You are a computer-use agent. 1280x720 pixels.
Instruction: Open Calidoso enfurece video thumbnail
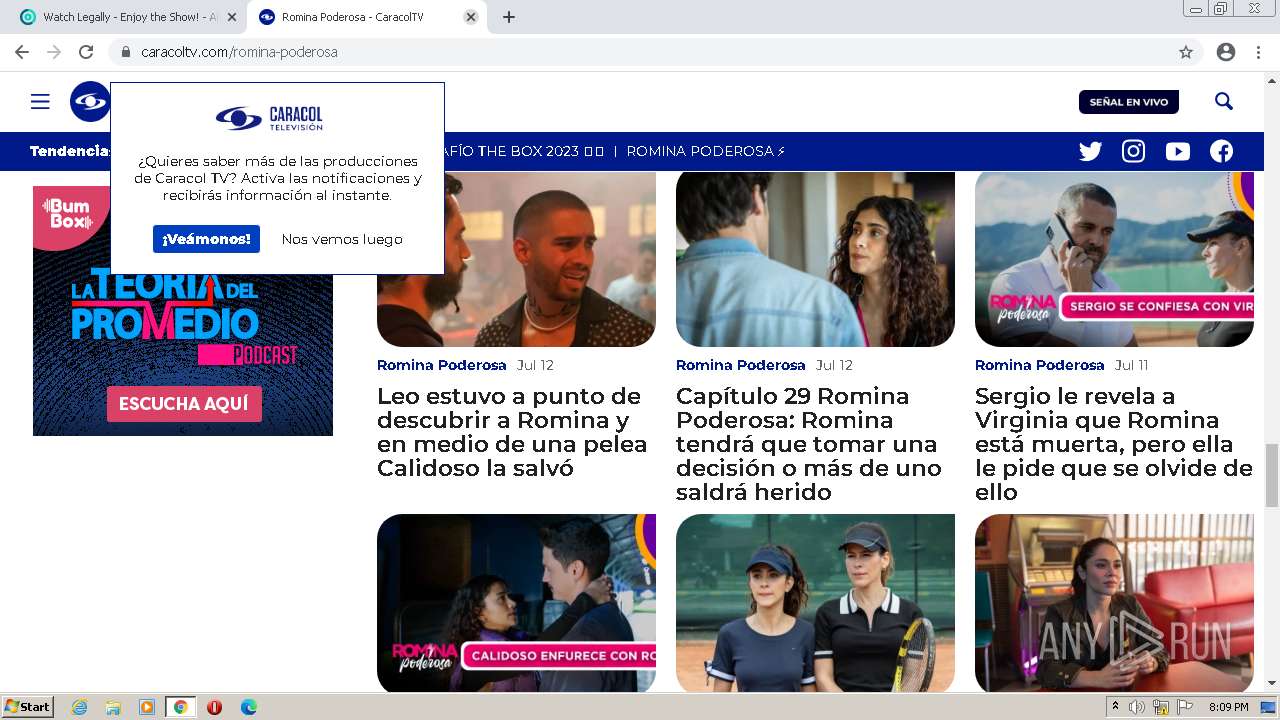click(516, 603)
